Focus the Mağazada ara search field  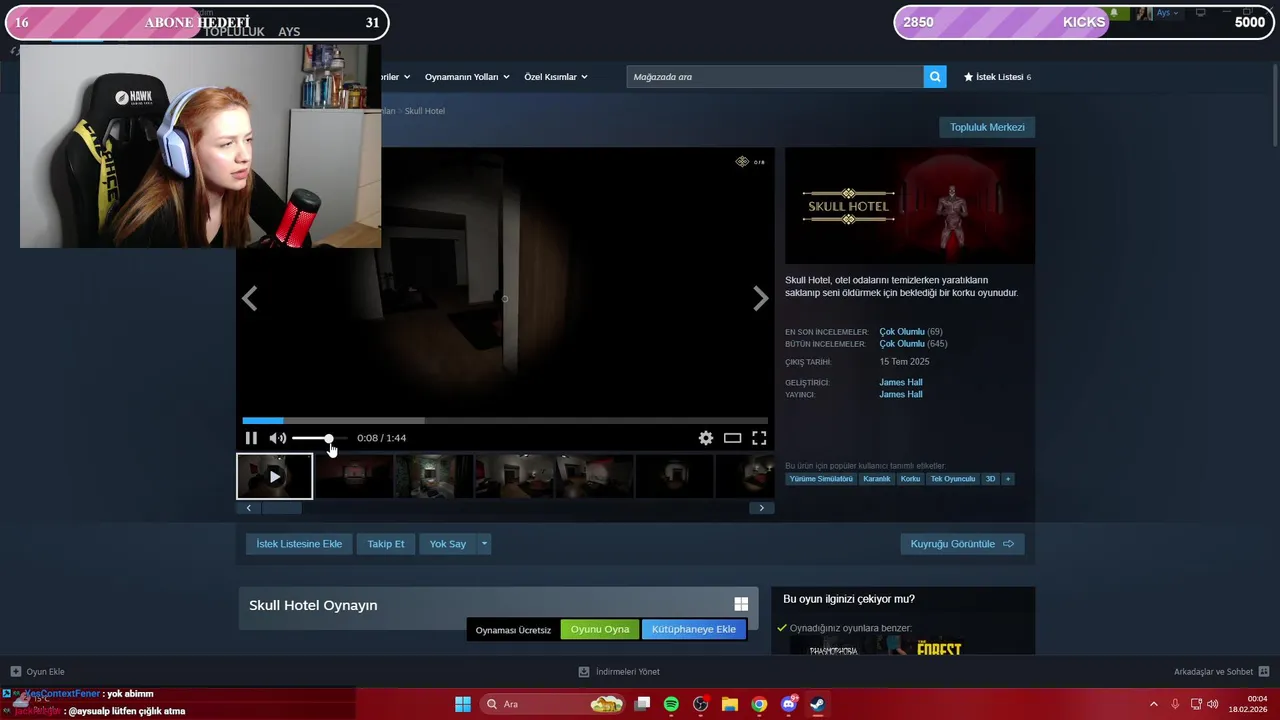tap(775, 77)
